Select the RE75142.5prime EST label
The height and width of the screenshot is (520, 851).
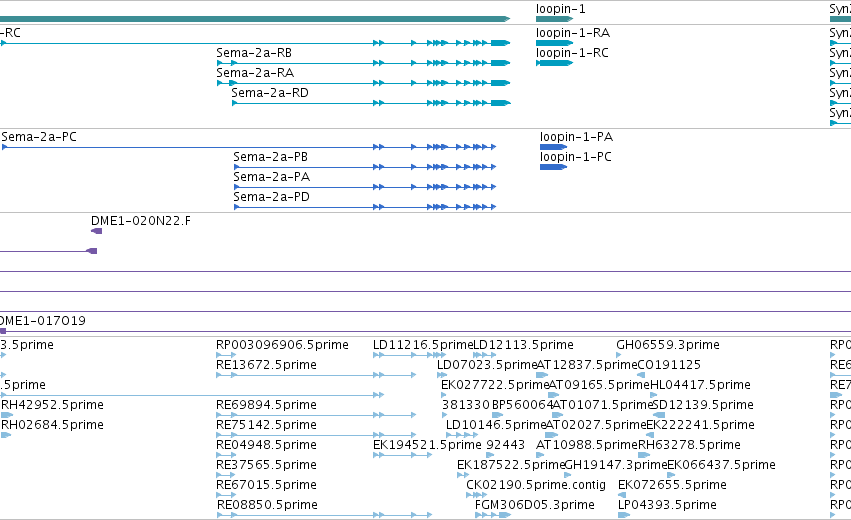[x=266, y=425]
